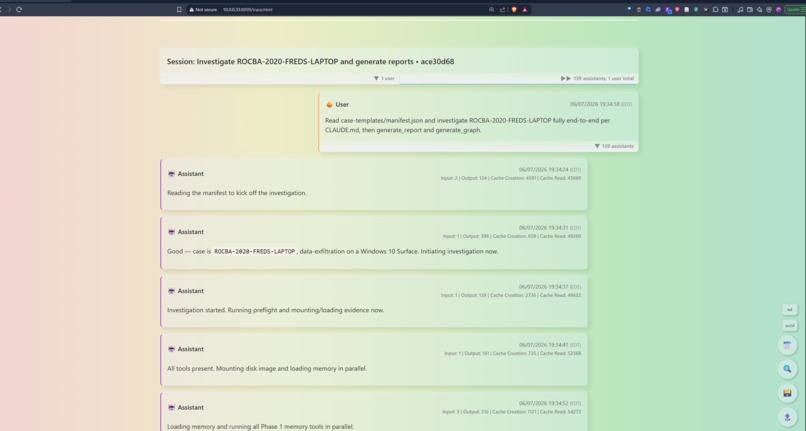Click Assistant avatar on 'Investigation started' message

pos(171,291)
